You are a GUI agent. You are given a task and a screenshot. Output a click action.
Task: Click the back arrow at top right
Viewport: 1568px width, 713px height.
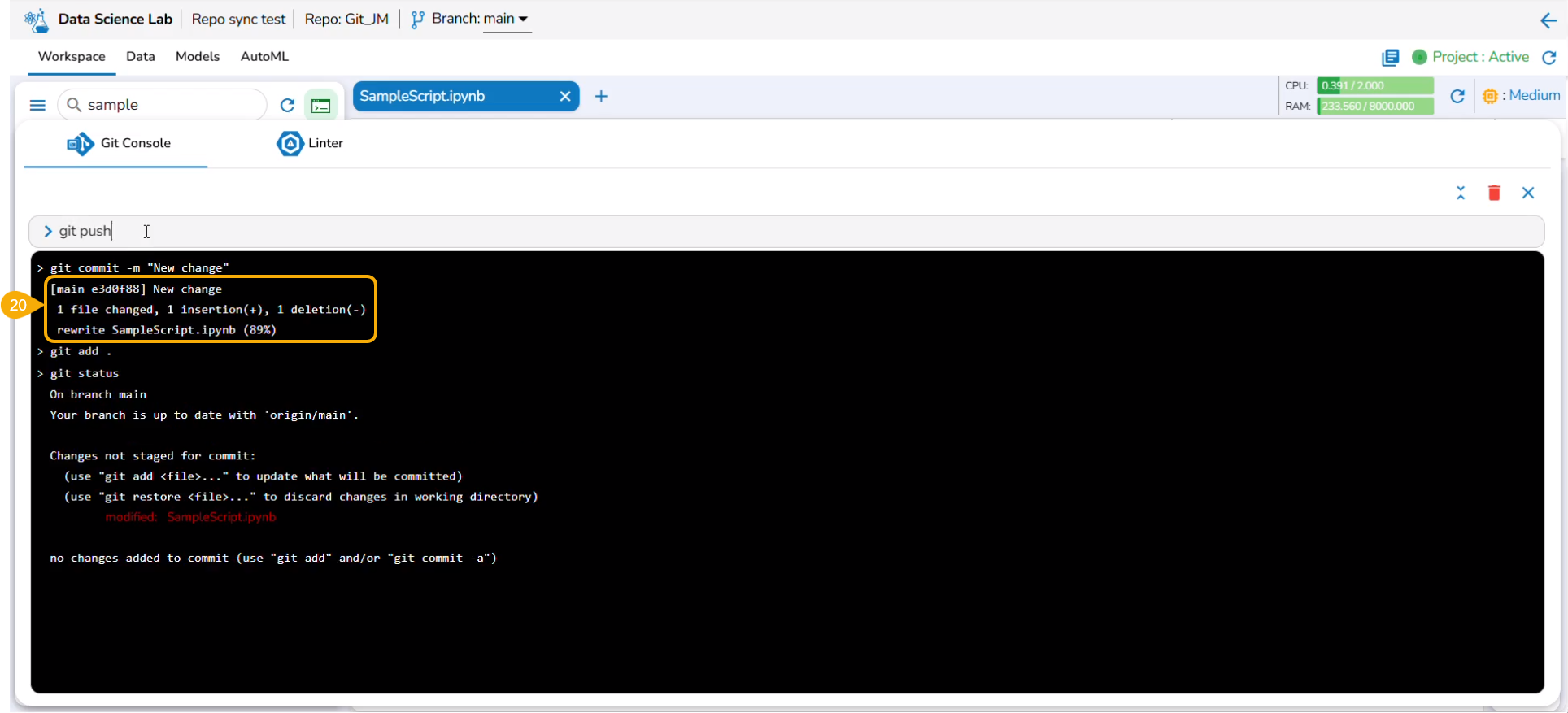pos(1548,20)
